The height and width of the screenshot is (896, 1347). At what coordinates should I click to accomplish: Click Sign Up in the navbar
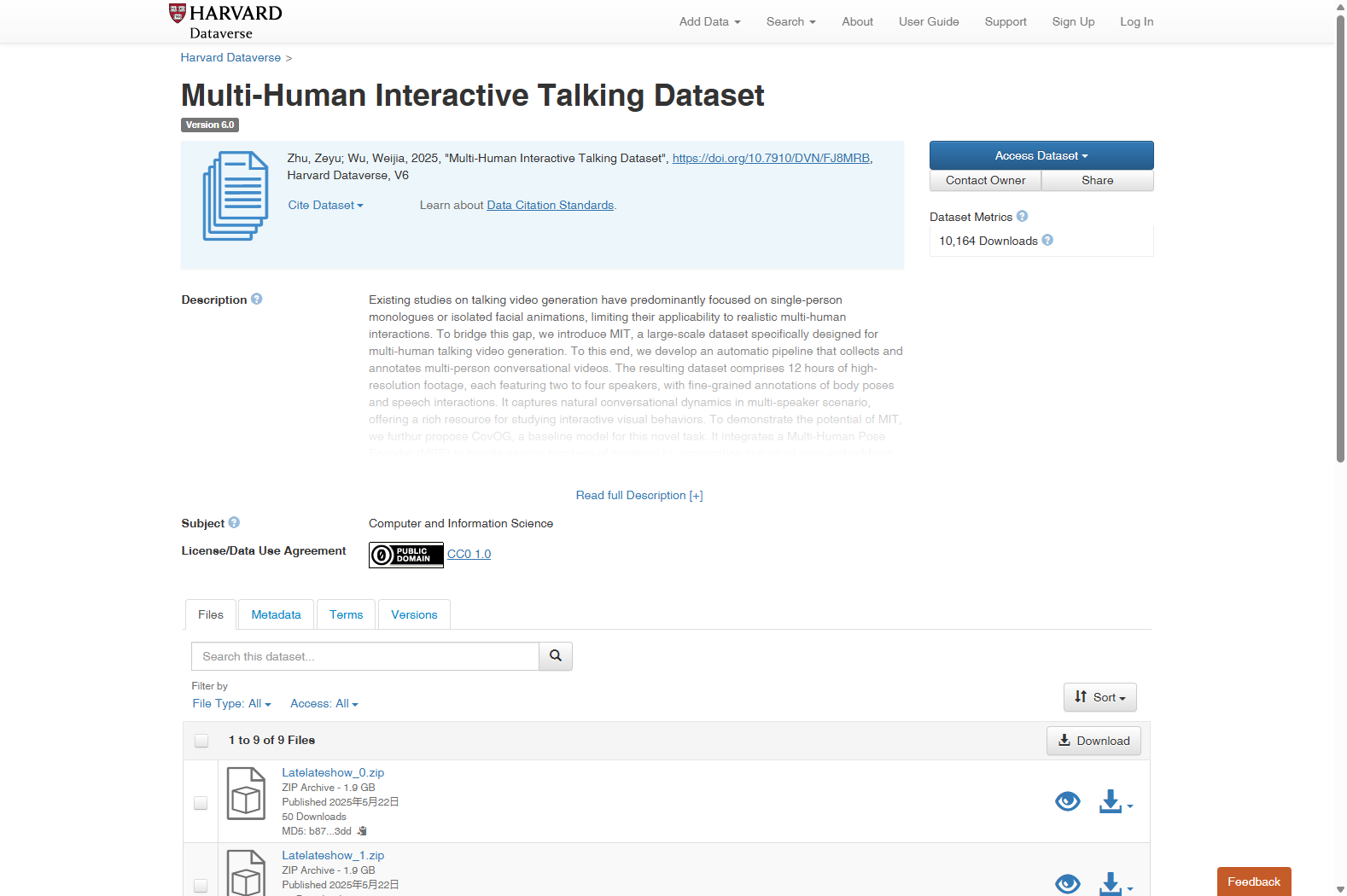[1073, 22]
